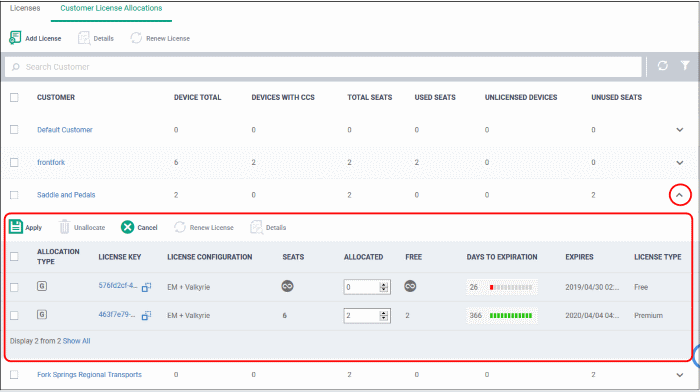Open license key 463f7e79 link
700x392 pixels.
(x=117, y=314)
